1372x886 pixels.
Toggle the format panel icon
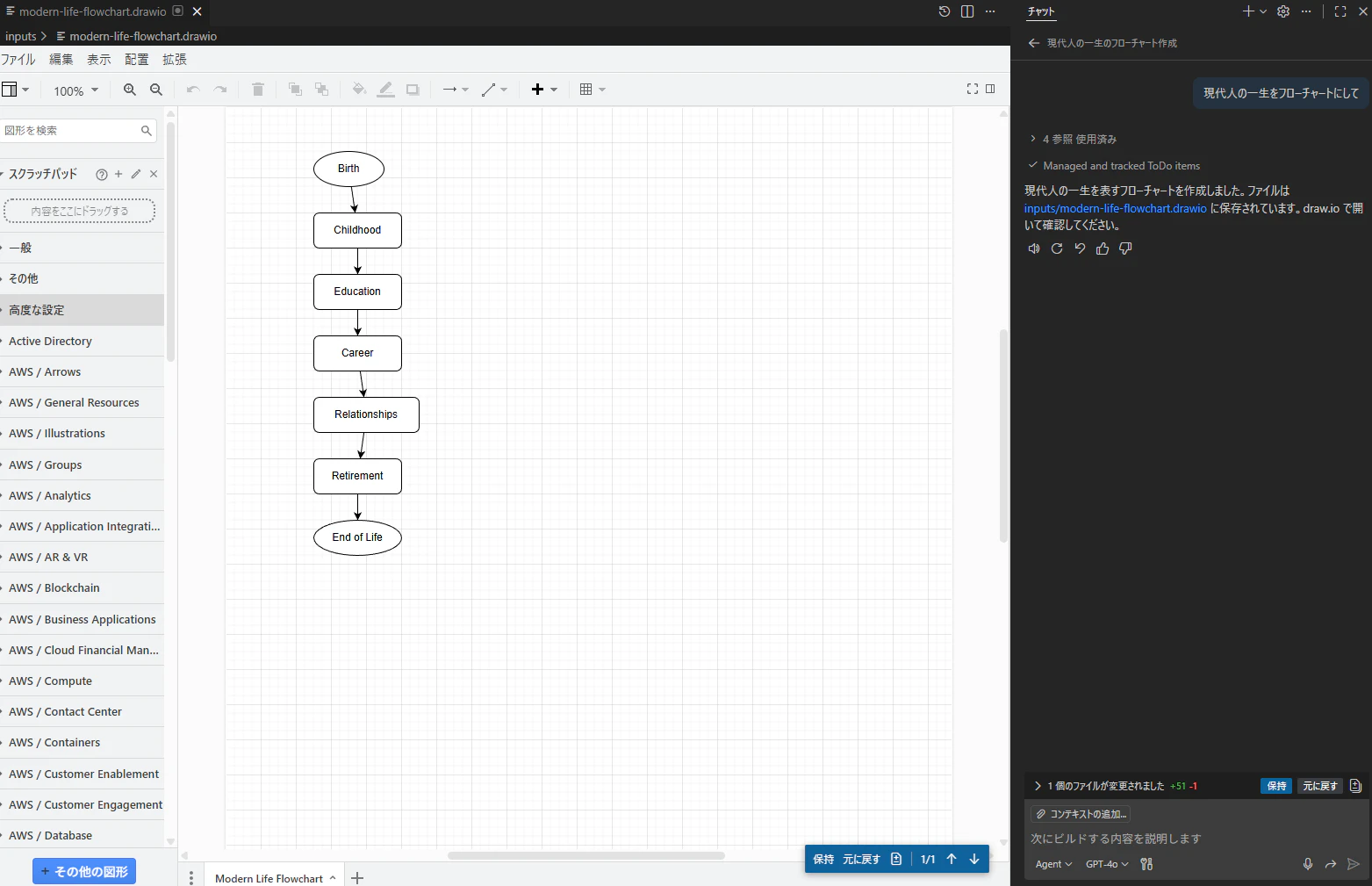click(x=990, y=89)
